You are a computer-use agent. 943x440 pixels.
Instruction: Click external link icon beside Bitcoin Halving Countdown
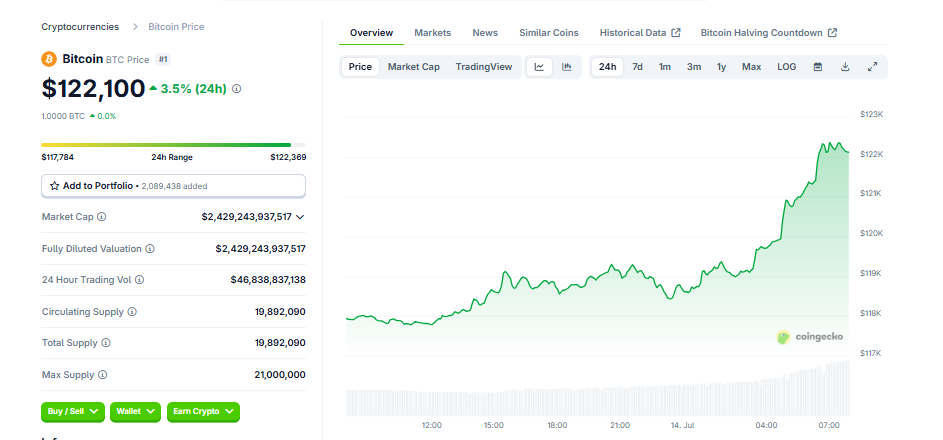832,32
